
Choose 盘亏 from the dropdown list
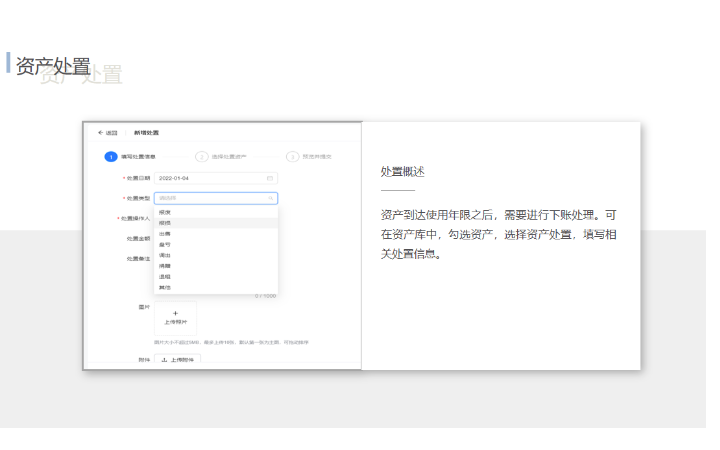(165, 244)
